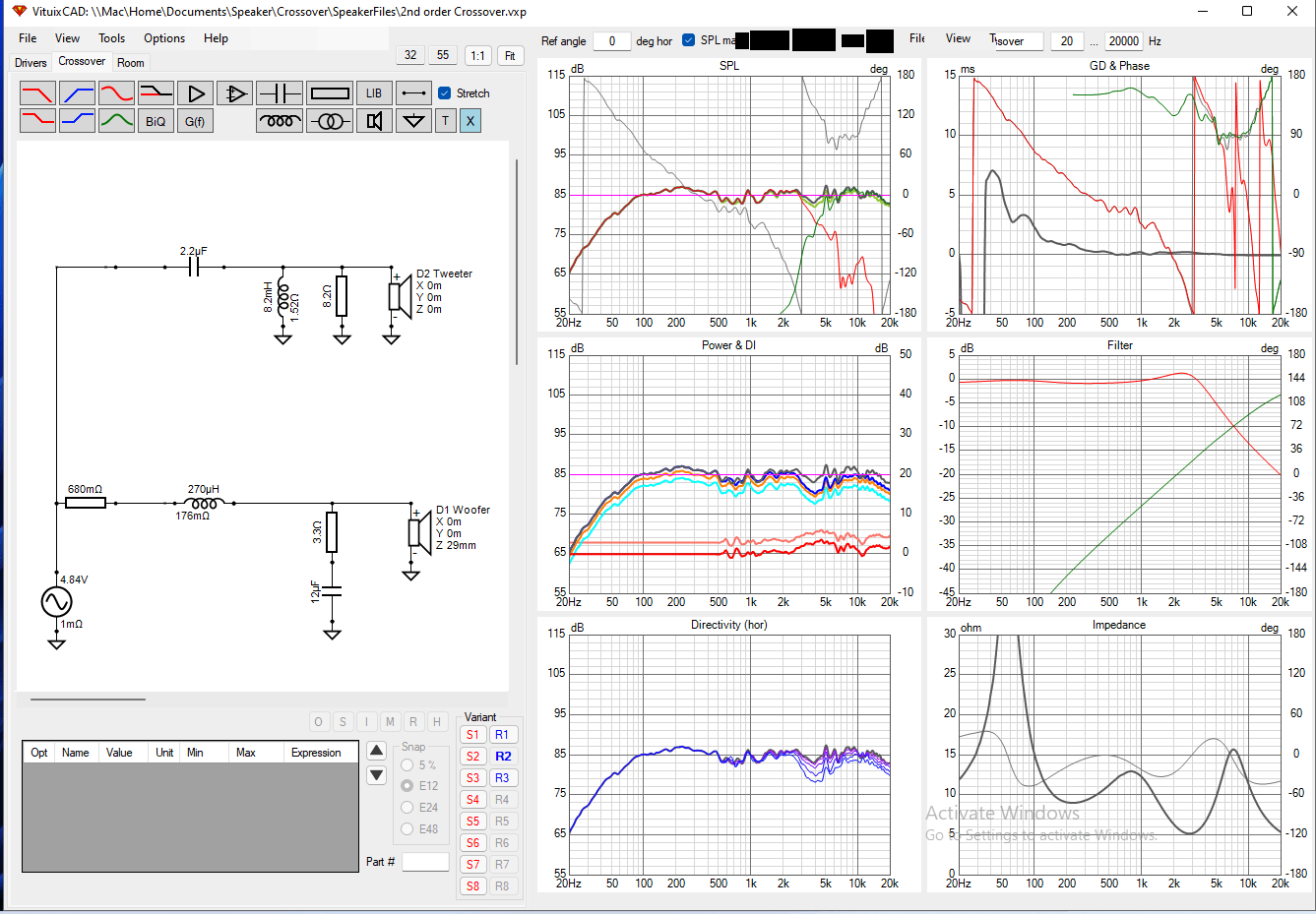Select the E24 snap radio button
Screen dimensions: 1316x914
click(x=407, y=808)
